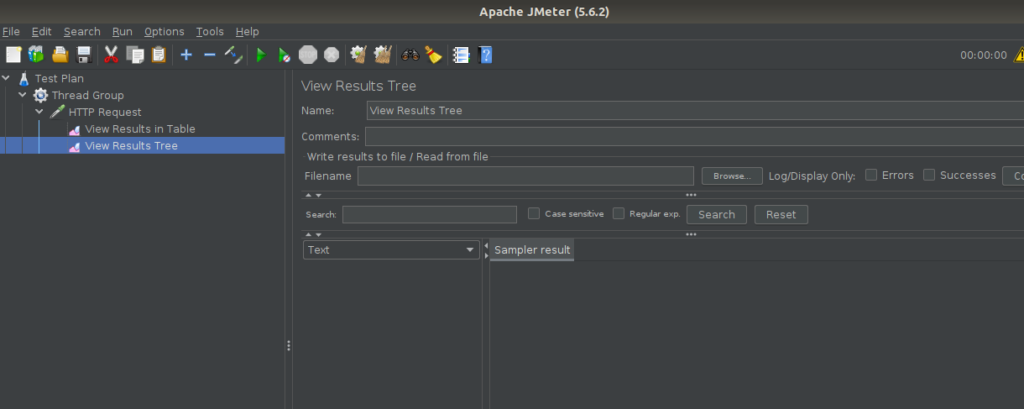
Task: Reset search with the broom icon
Action: click(x=434, y=55)
